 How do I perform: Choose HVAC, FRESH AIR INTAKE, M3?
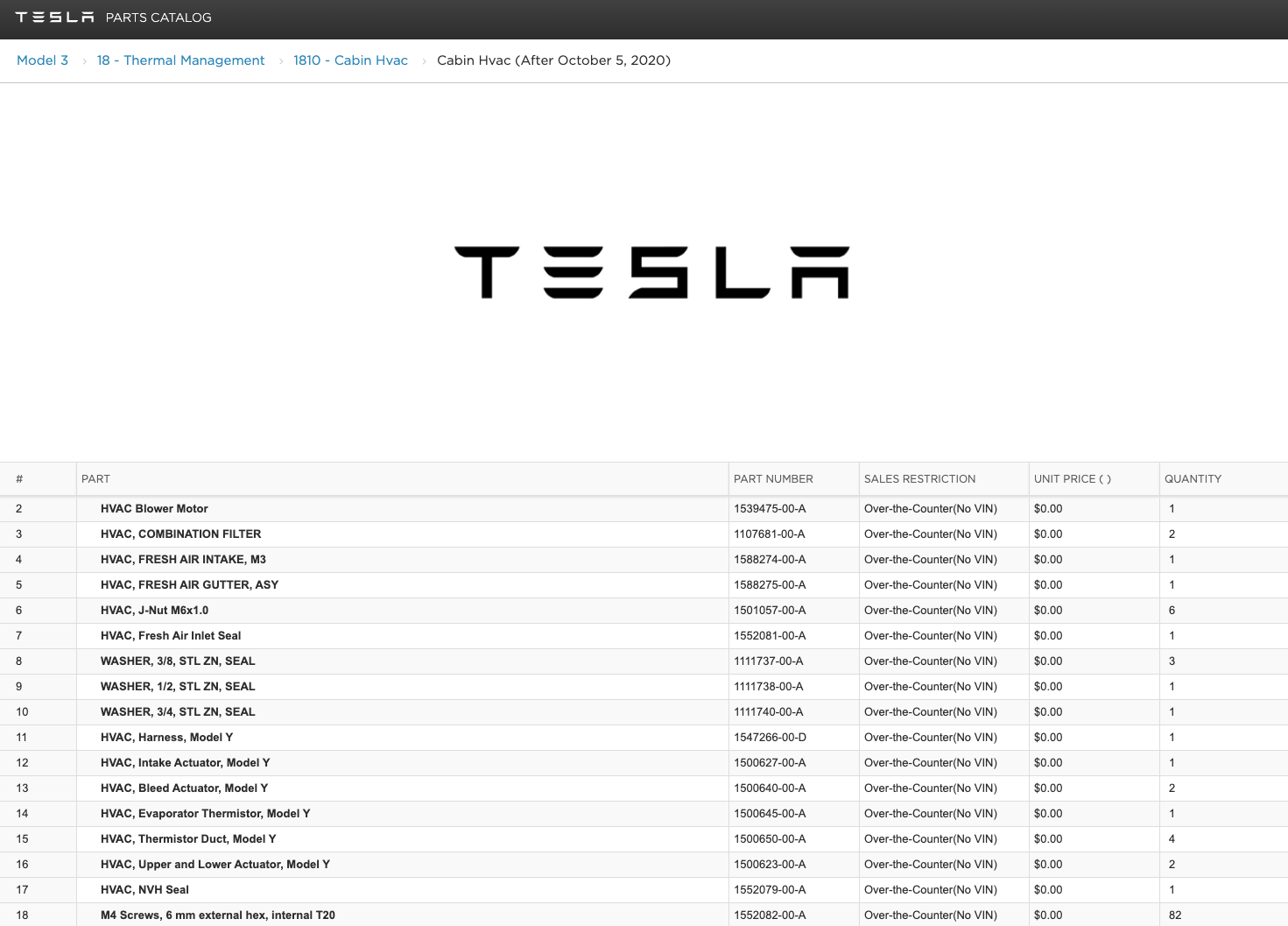[x=183, y=560]
